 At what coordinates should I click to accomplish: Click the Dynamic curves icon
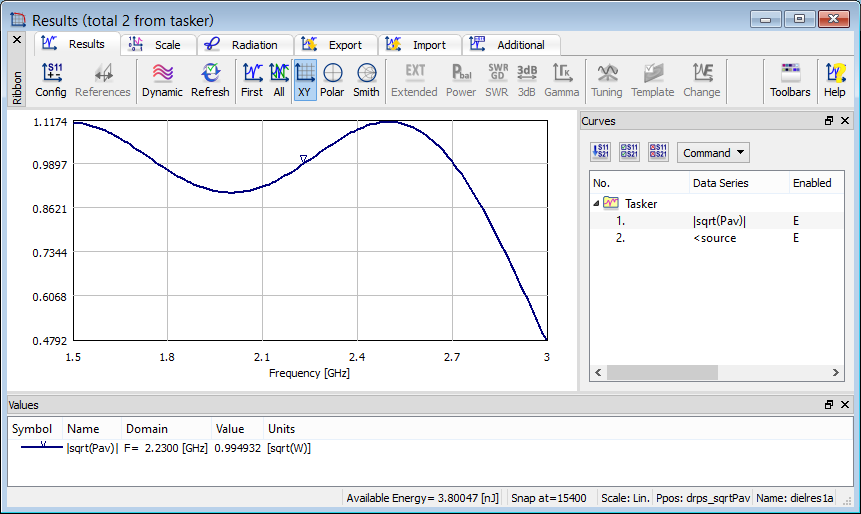[x=162, y=80]
